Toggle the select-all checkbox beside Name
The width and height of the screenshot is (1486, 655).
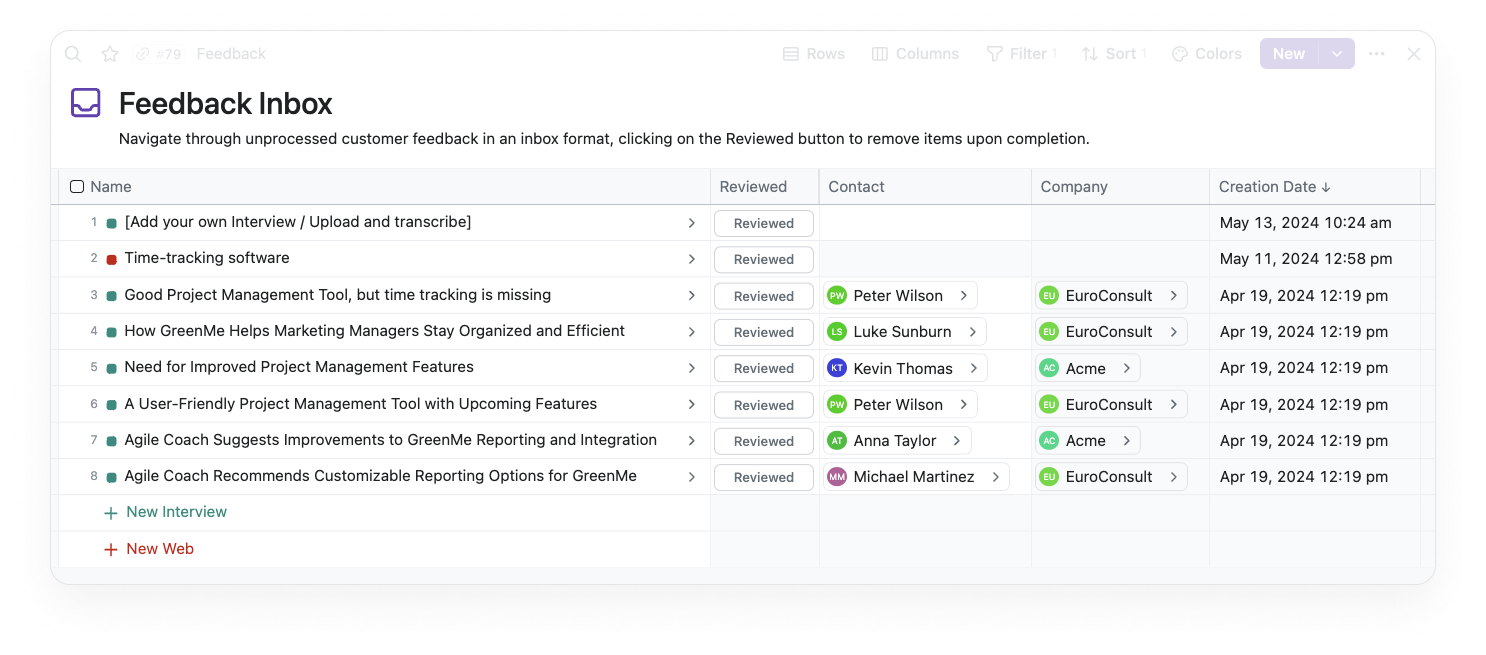(77, 187)
